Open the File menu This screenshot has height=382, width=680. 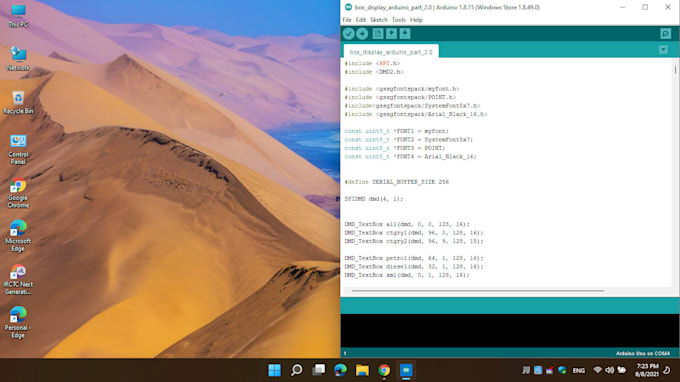click(x=347, y=20)
